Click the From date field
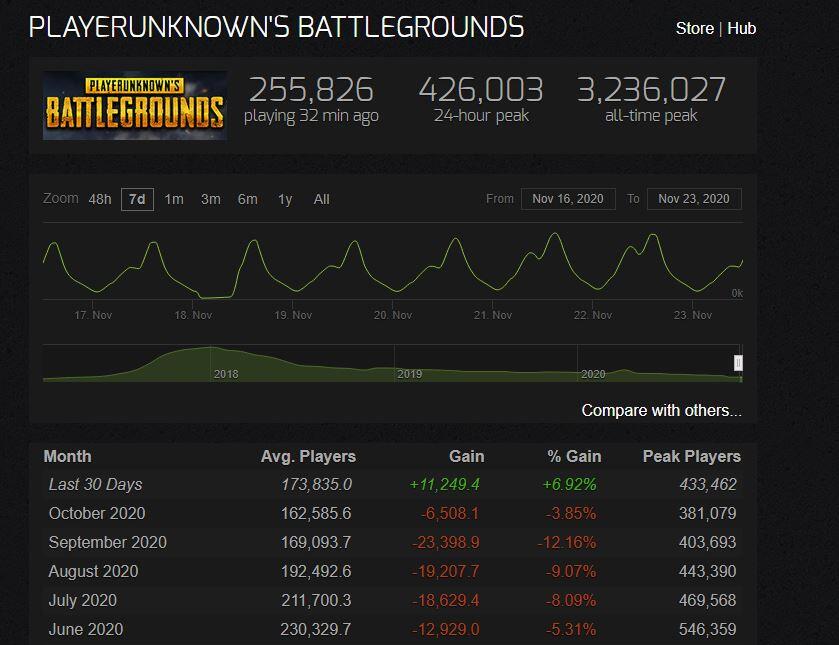The width and height of the screenshot is (839, 645). click(567, 199)
